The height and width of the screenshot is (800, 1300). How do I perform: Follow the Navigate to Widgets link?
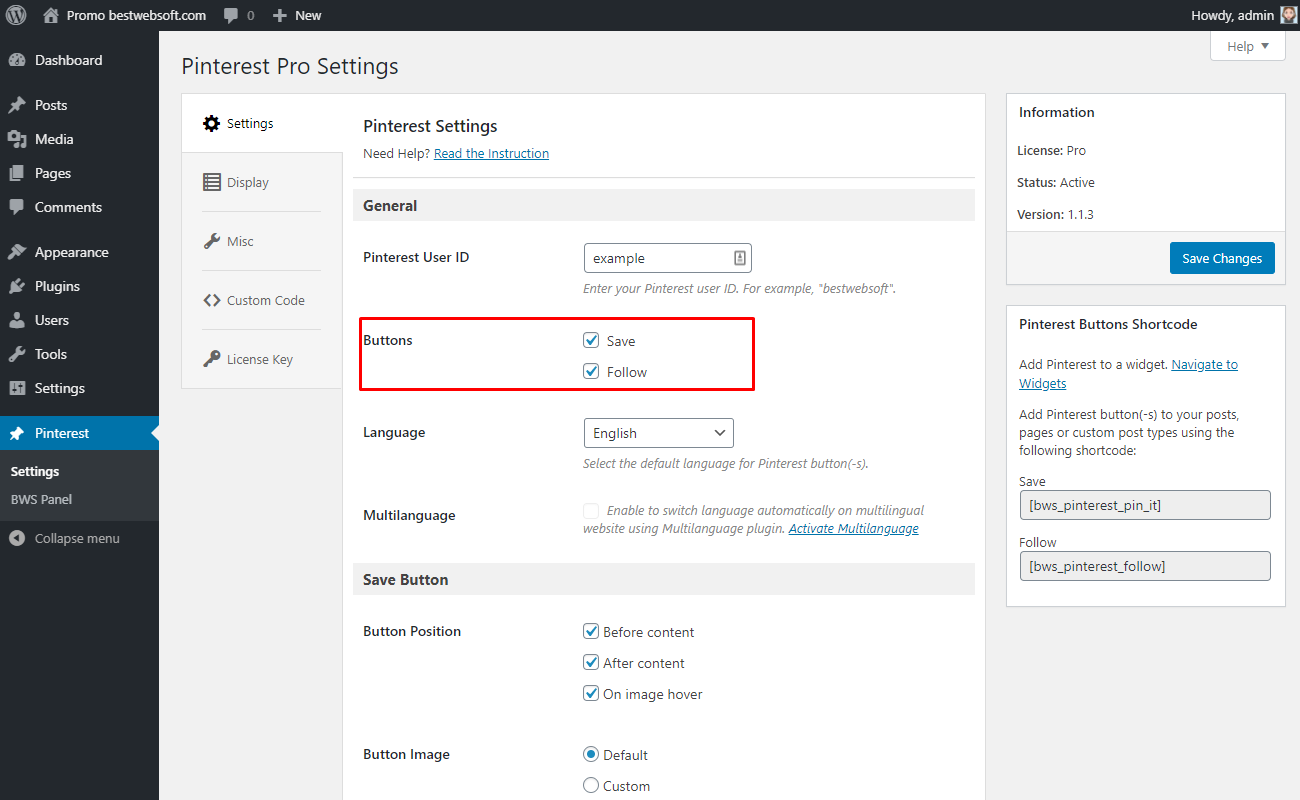[1204, 364]
